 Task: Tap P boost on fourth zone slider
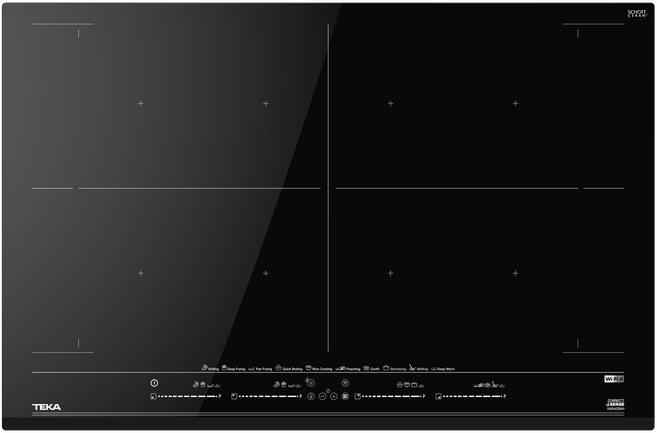click(505, 396)
